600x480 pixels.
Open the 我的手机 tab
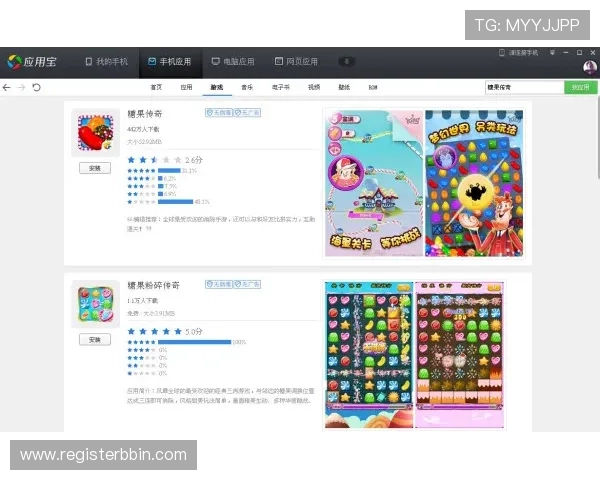click(106, 62)
